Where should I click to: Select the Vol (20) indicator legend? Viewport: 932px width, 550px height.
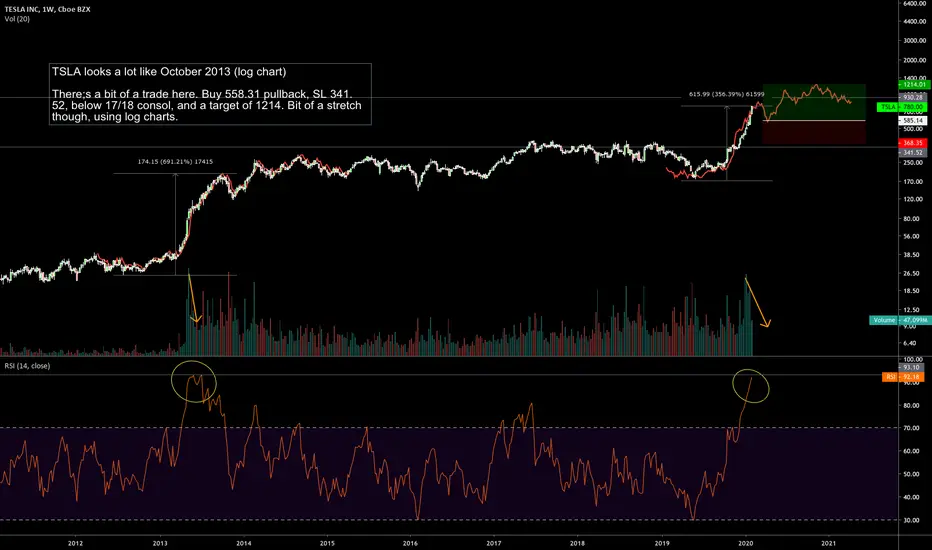point(17,19)
